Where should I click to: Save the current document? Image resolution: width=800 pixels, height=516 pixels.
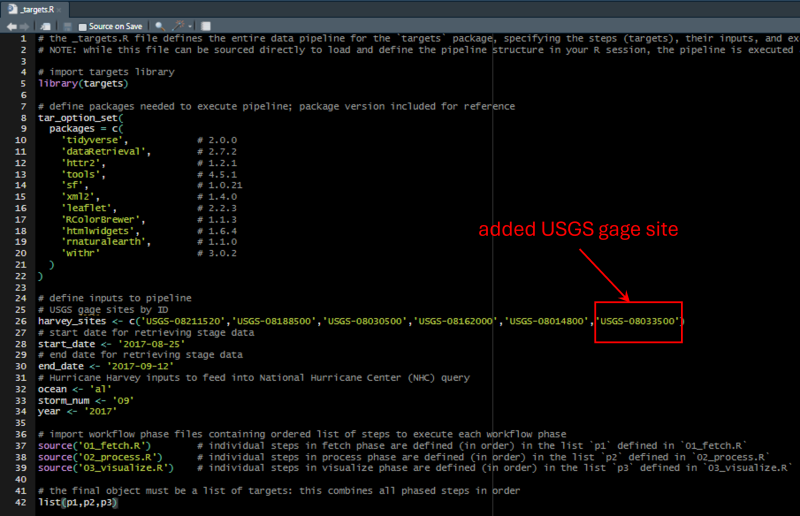(x=66, y=24)
